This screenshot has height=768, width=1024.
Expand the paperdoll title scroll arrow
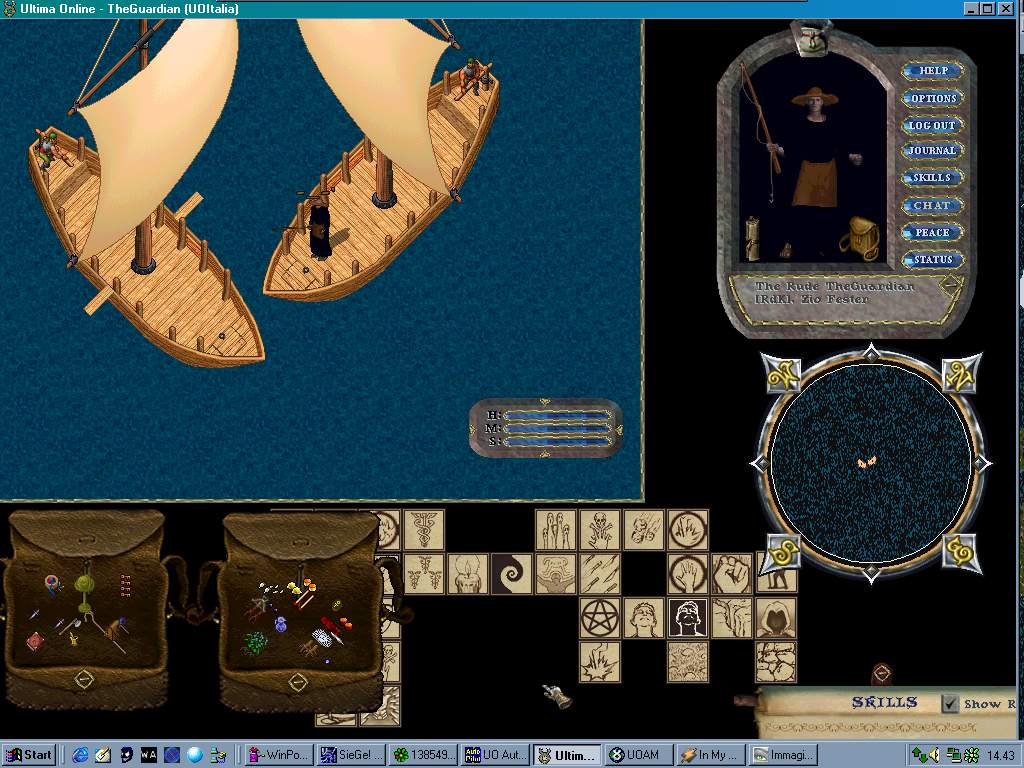[951, 285]
